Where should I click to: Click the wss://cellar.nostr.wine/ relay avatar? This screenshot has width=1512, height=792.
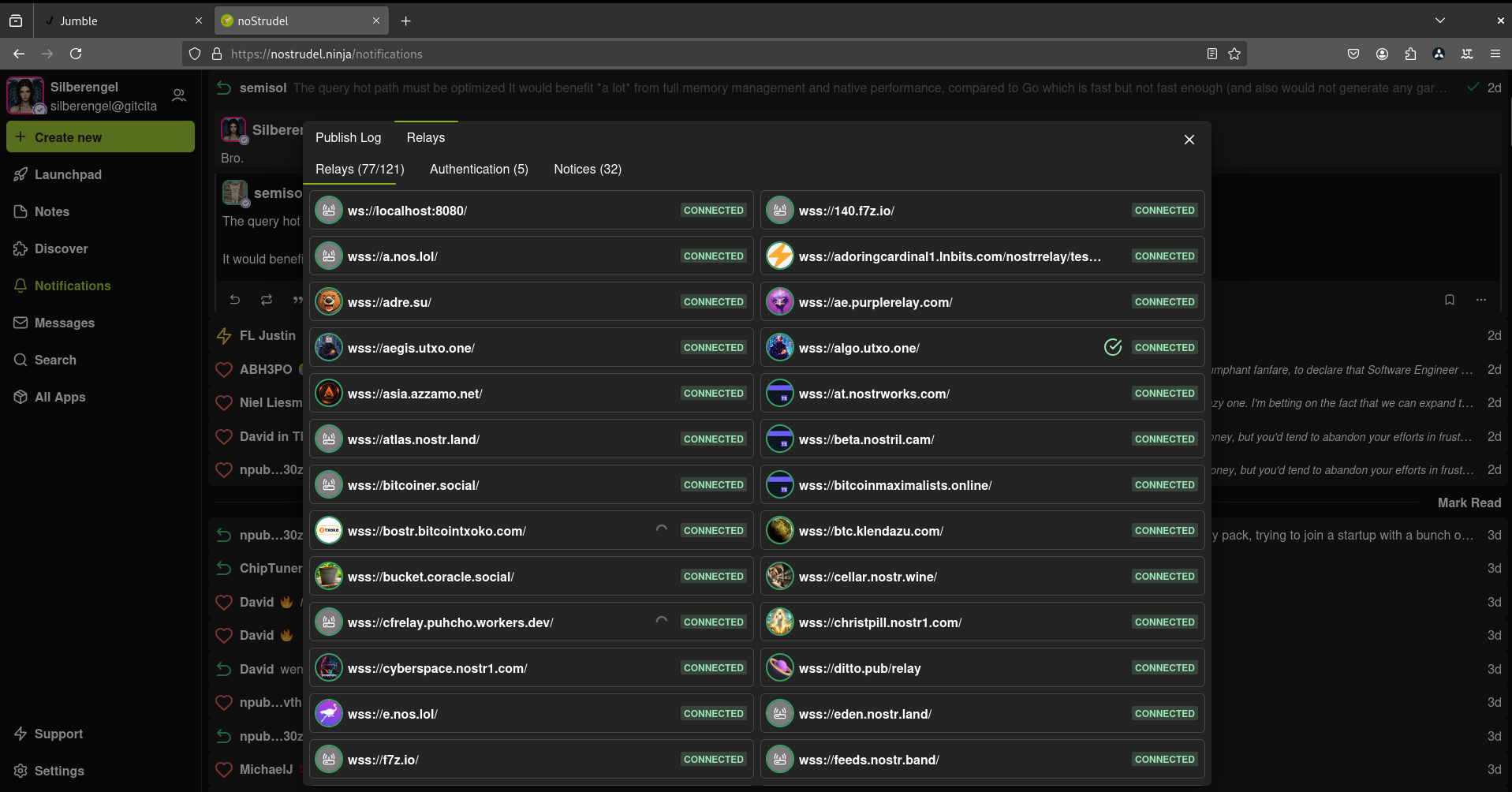point(780,577)
